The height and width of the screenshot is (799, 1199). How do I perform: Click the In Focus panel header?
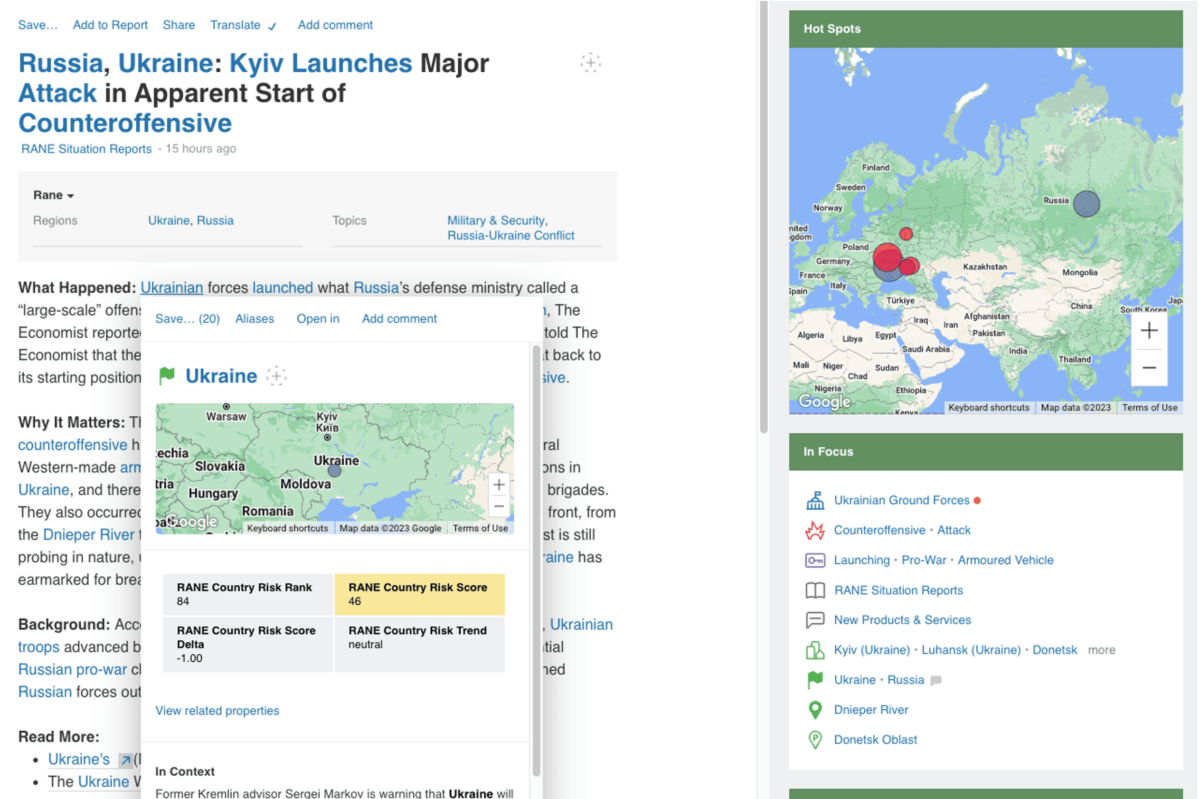[986, 452]
